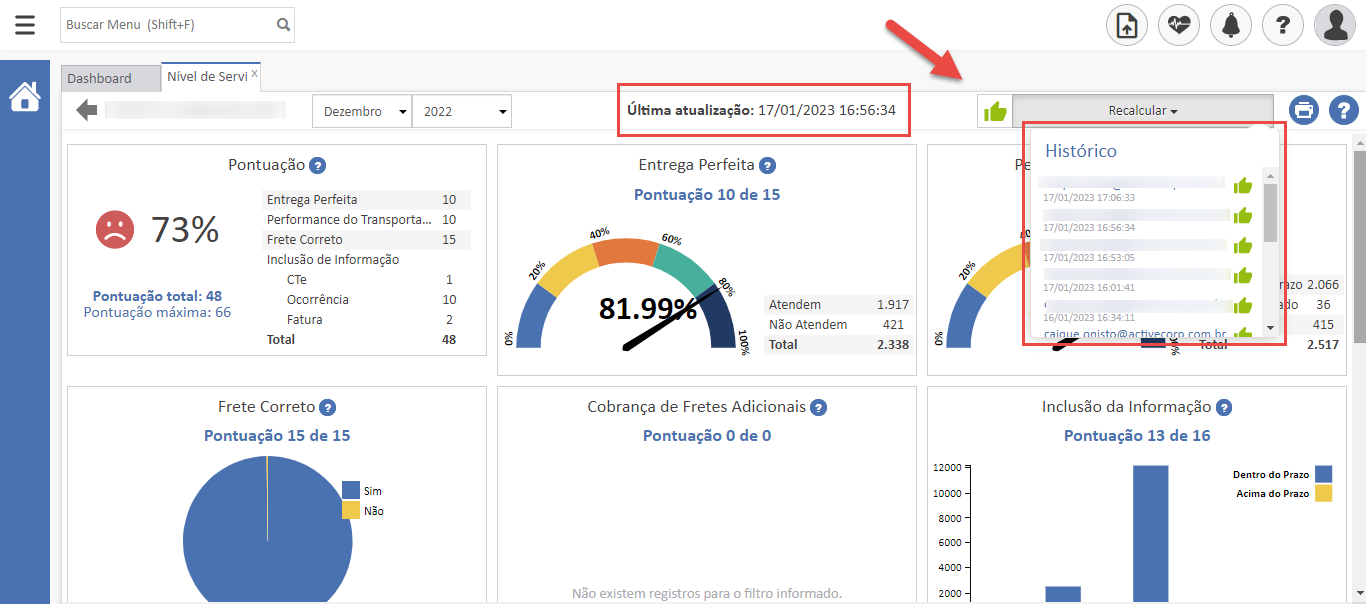Image resolution: width=1366 pixels, height=604 pixels.
Task: Click the help icon next to Pontuação
Action: (x=318, y=166)
